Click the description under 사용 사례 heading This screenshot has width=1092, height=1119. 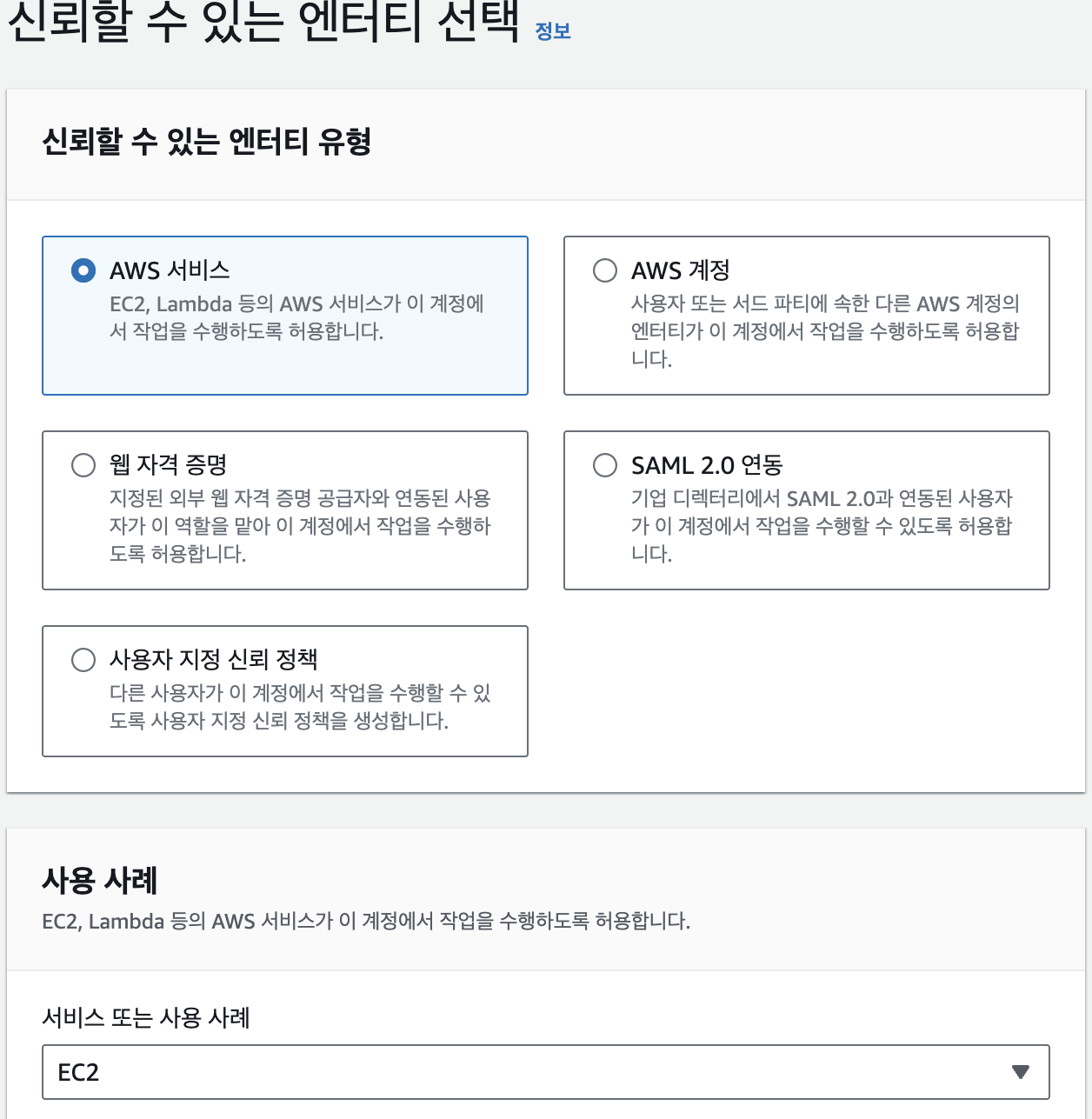[366, 921]
